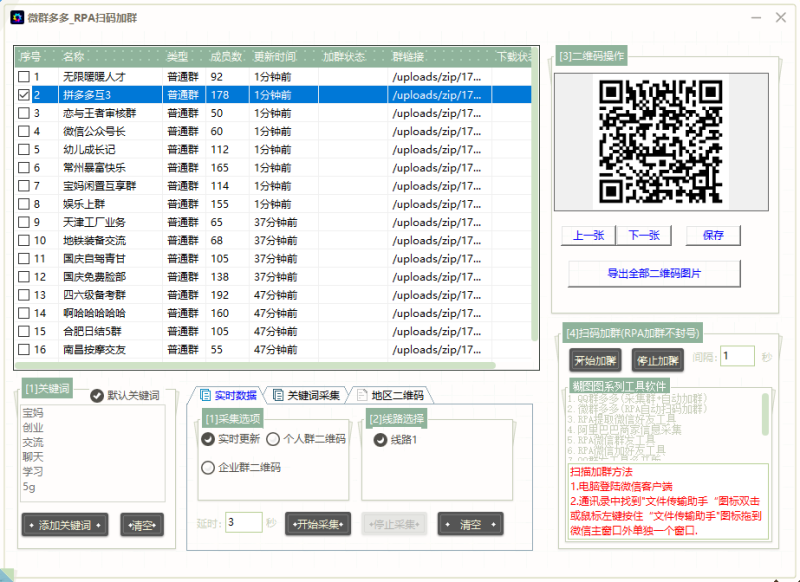Click the 实时数据 tab icon
Image resolution: width=800 pixels, height=582 pixels.
[205, 395]
